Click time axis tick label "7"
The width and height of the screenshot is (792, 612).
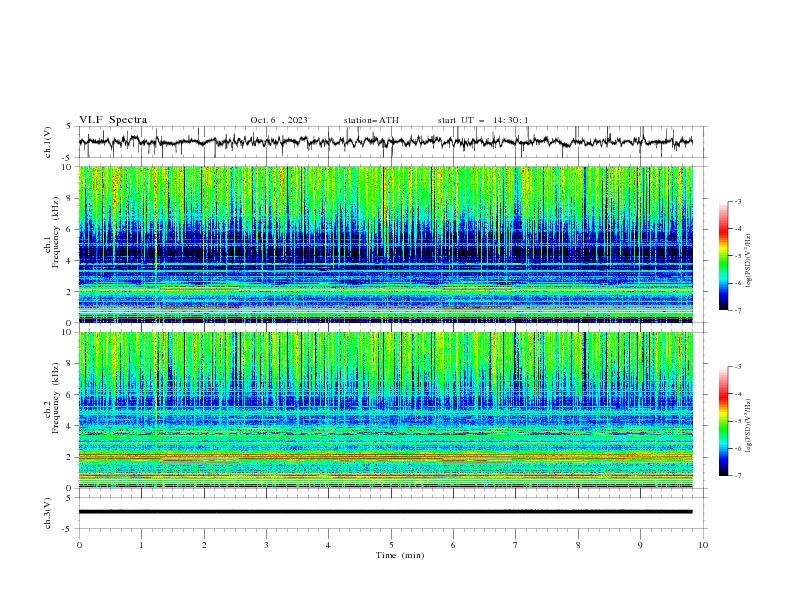[x=516, y=545]
